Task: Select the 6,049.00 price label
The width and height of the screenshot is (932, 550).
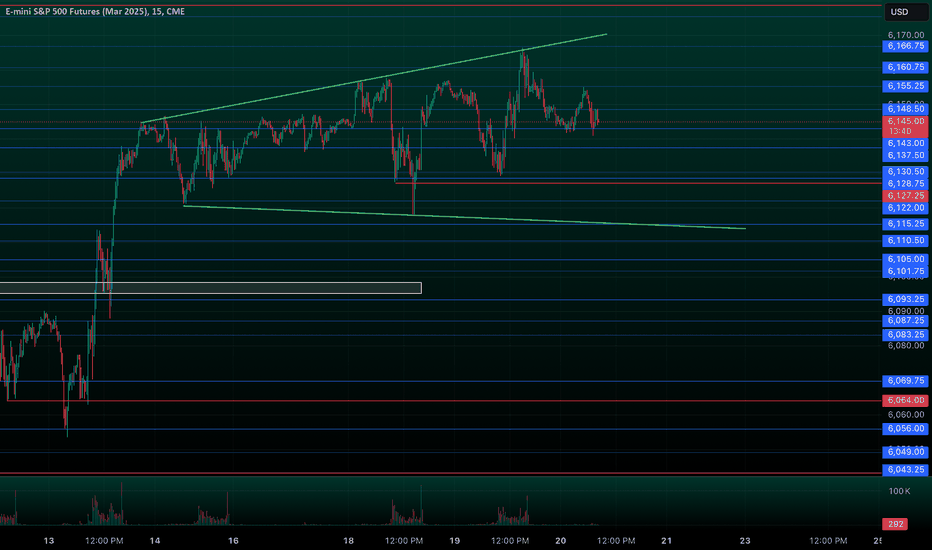Action: coord(905,452)
